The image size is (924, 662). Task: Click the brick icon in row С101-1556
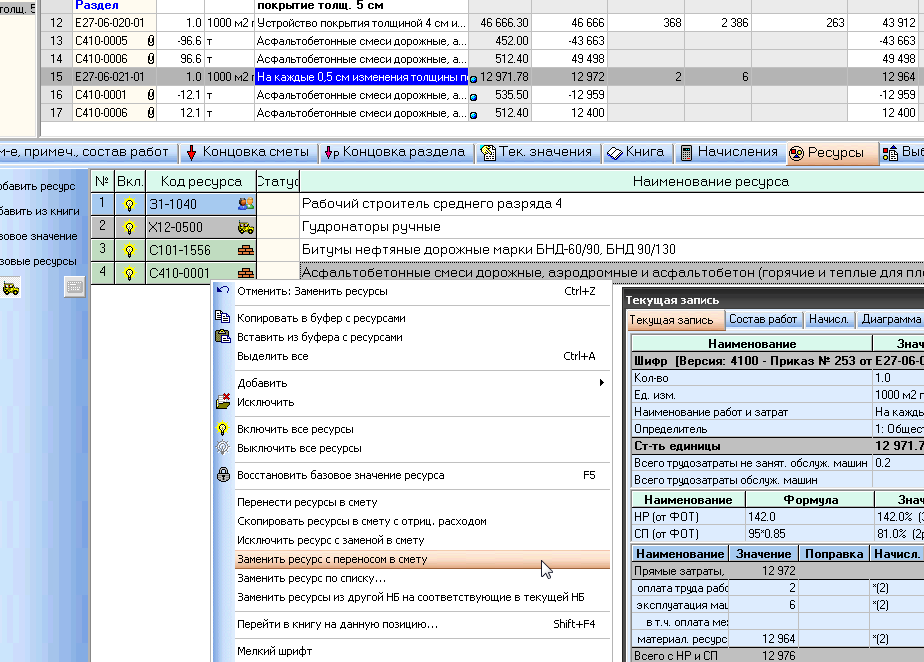click(245, 250)
